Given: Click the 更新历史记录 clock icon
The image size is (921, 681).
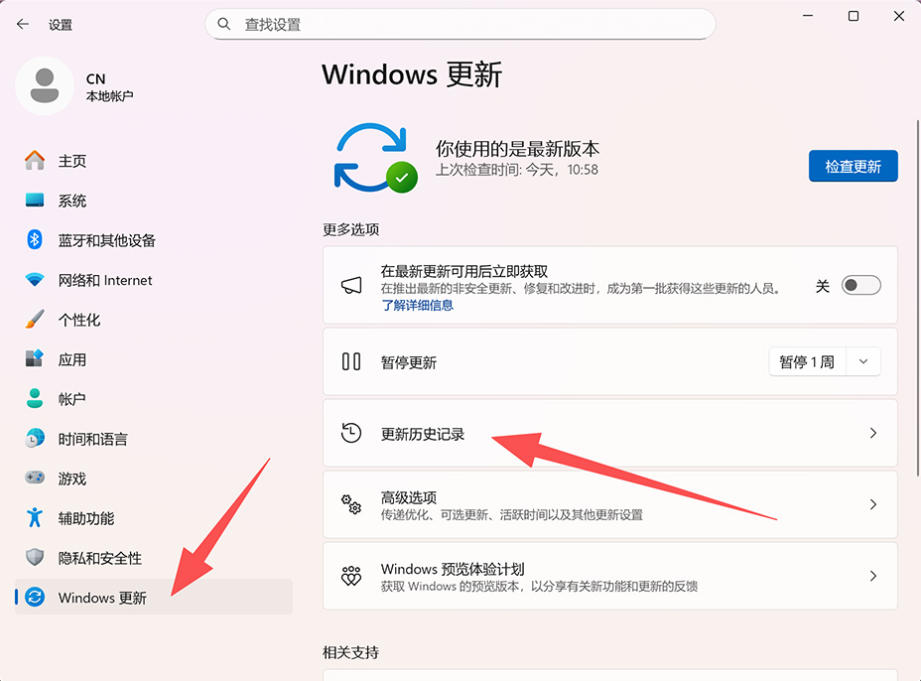Looking at the screenshot, I should point(351,433).
